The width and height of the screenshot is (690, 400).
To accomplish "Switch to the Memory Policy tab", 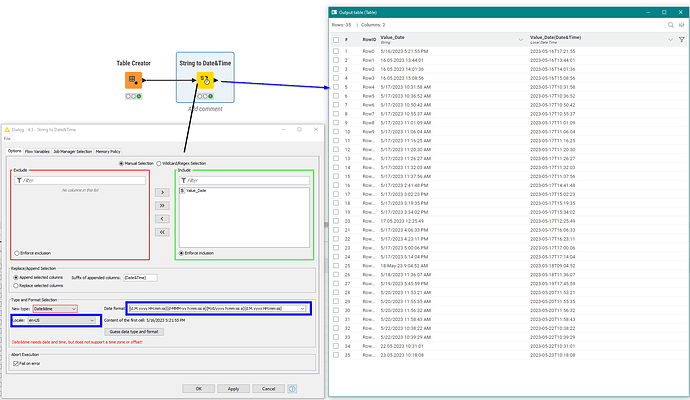I will (x=108, y=151).
